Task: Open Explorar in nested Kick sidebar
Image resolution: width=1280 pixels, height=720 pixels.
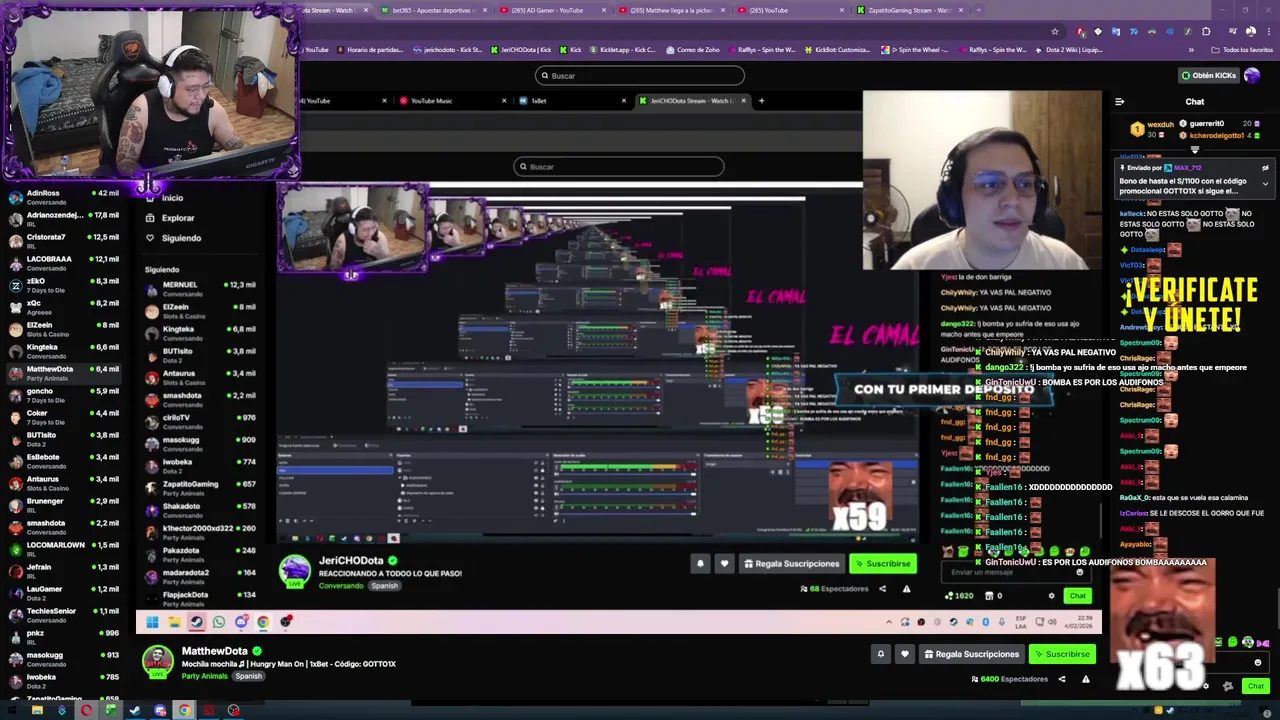Action: coord(171,218)
